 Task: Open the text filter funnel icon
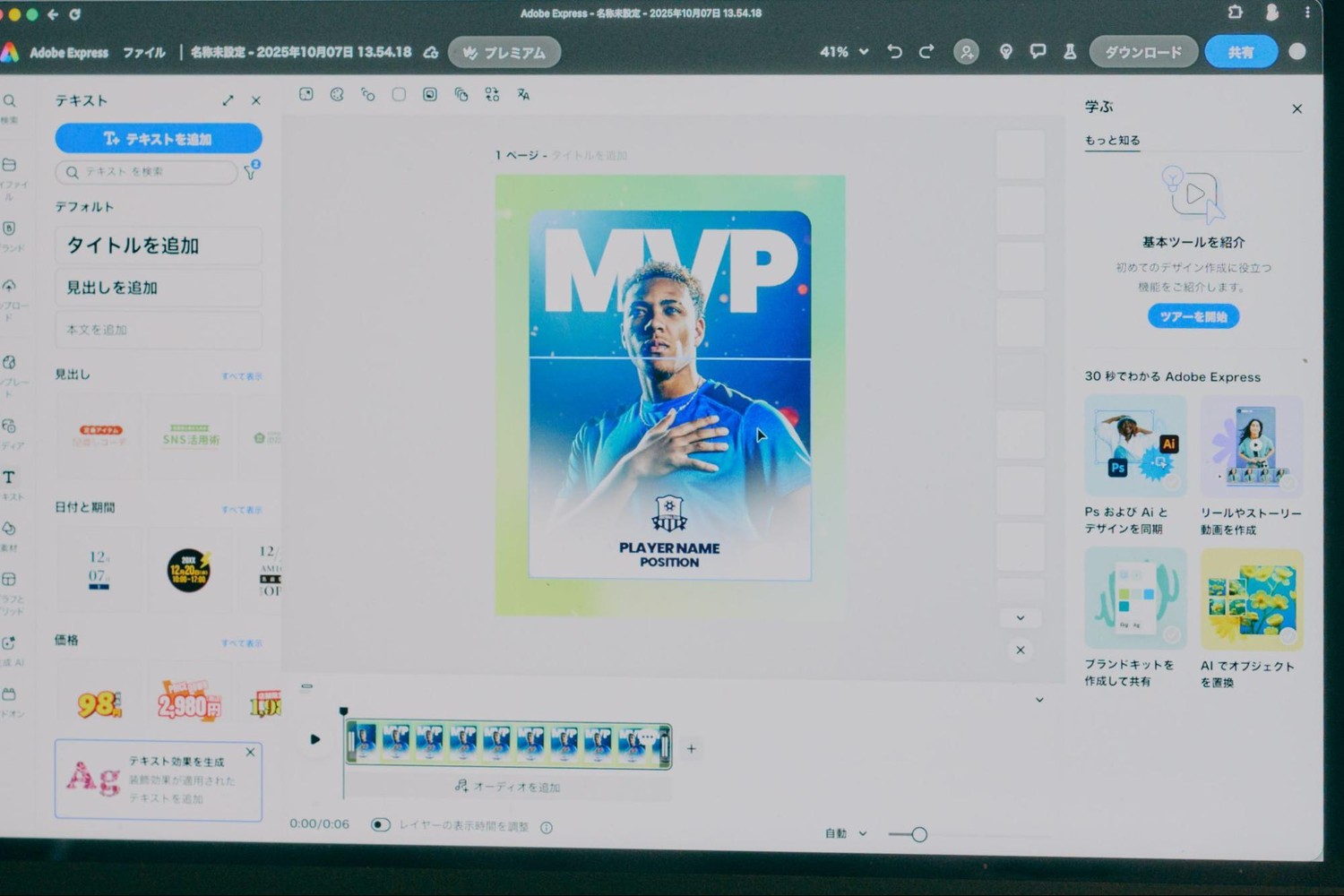pos(251,171)
